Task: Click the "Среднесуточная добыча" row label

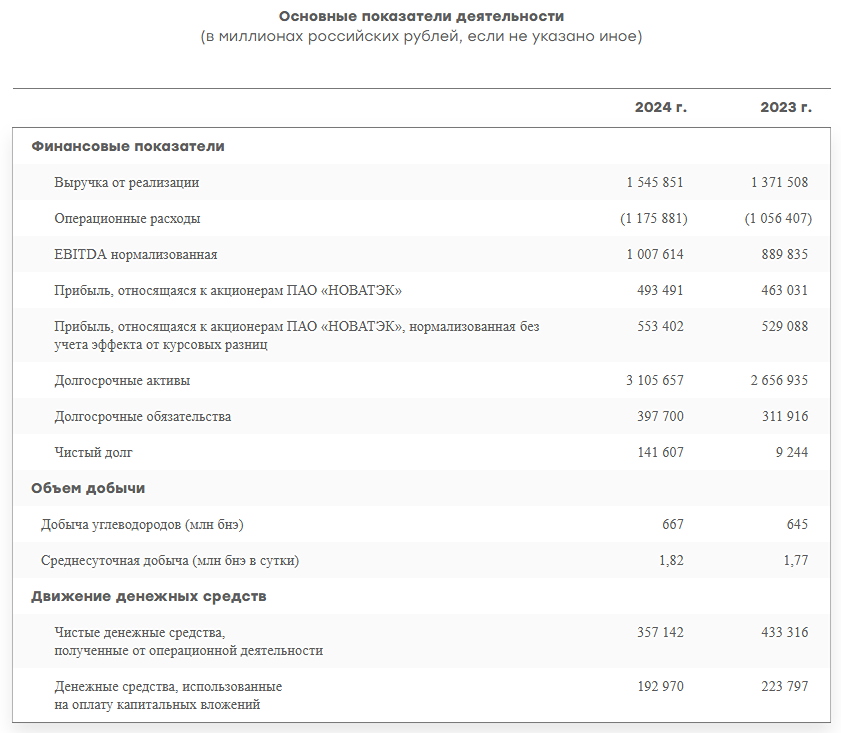Action: pyautogui.click(x=170, y=561)
